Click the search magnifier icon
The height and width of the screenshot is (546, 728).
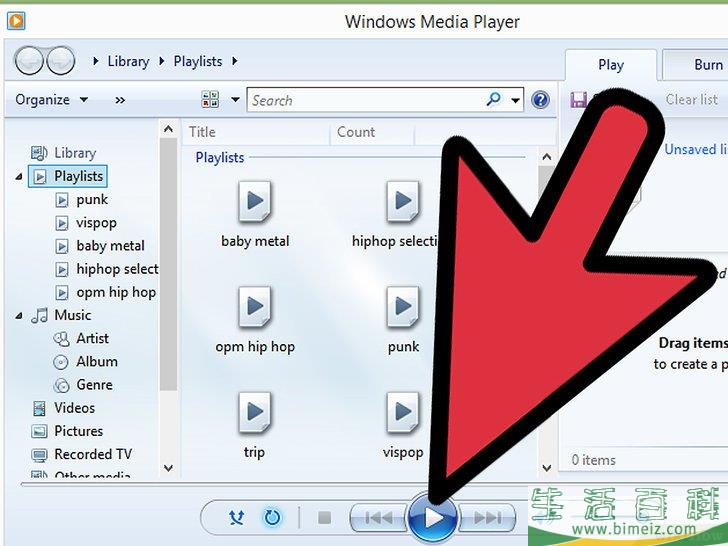coord(493,99)
